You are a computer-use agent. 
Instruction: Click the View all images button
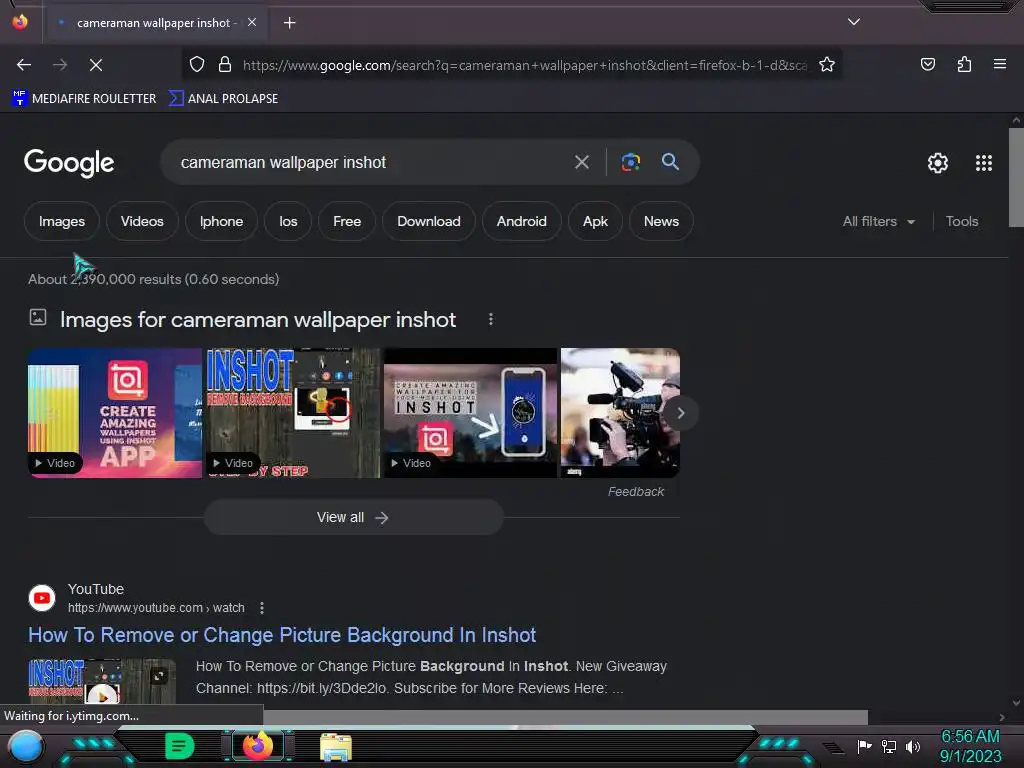click(353, 517)
